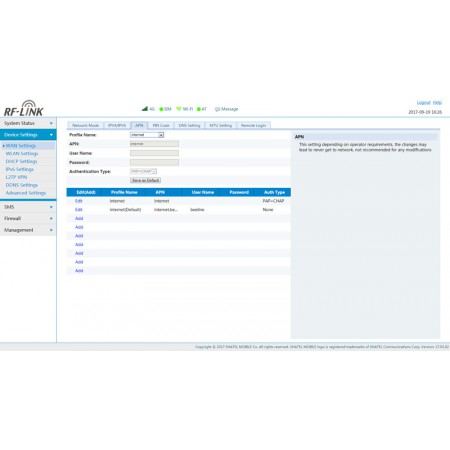Click the first Add link in table
The image size is (450, 450).
point(79,218)
